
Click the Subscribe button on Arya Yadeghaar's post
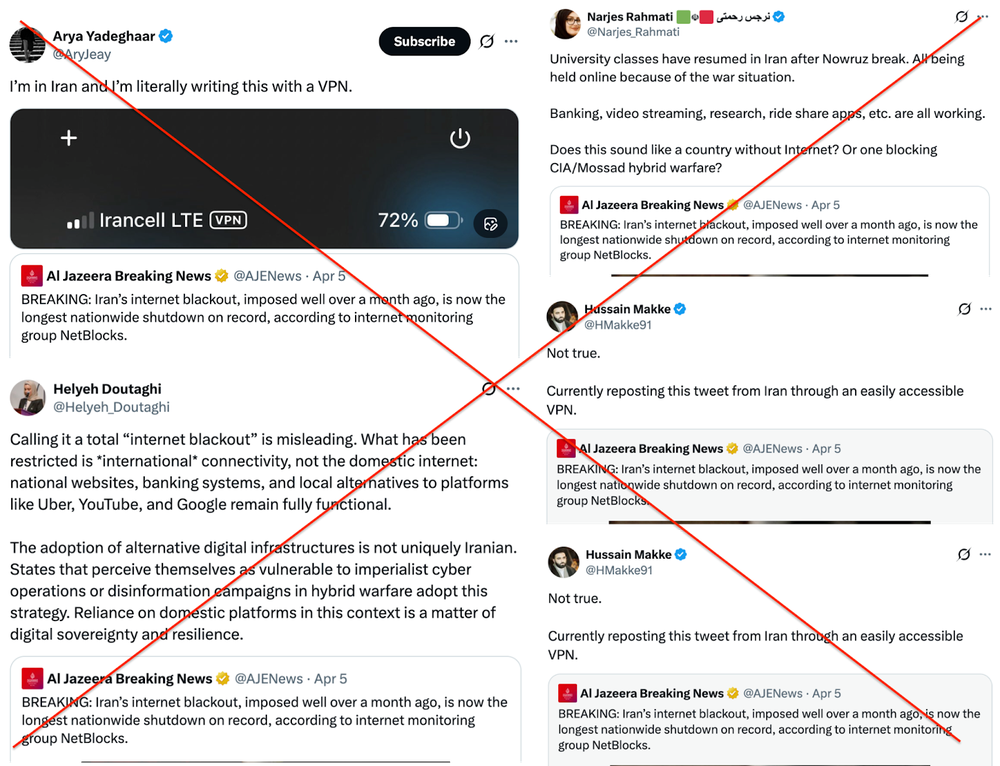tap(424, 41)
